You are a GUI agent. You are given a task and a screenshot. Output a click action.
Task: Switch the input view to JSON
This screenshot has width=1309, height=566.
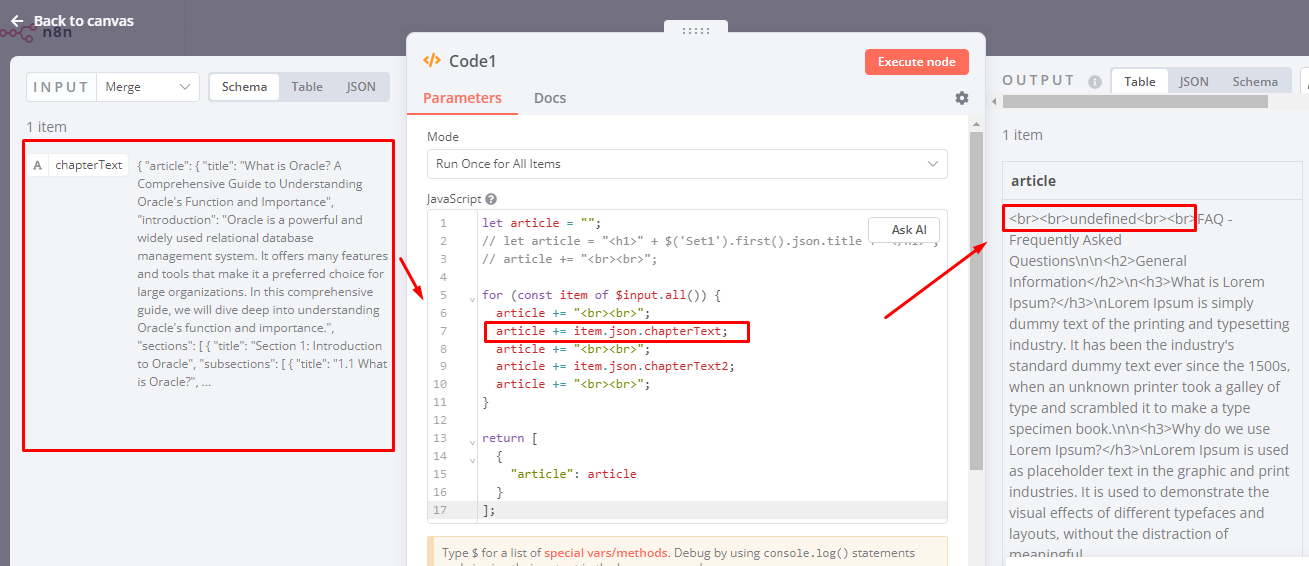click(x=361, y=87)
